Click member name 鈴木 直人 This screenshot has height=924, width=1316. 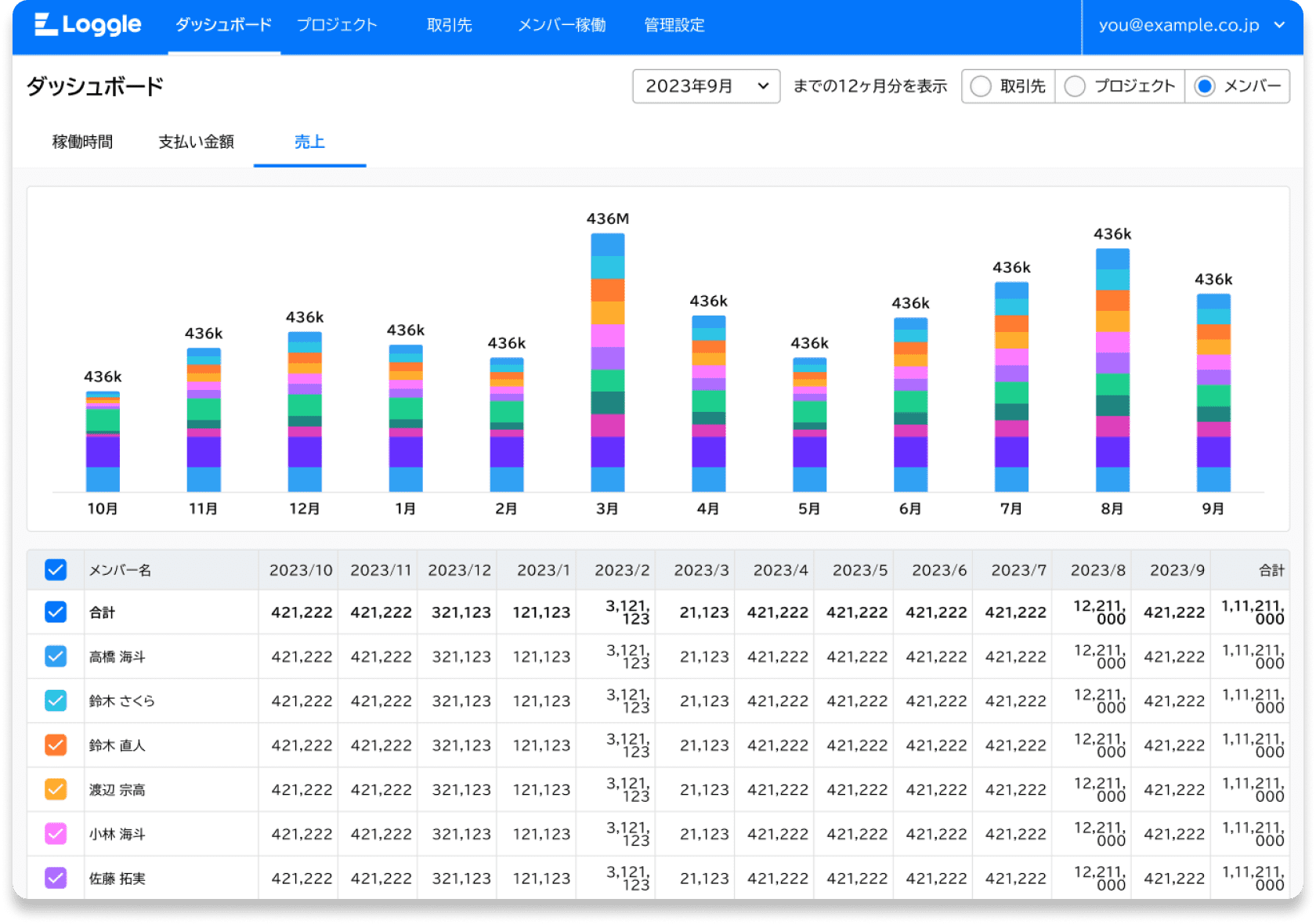point(117,745)
